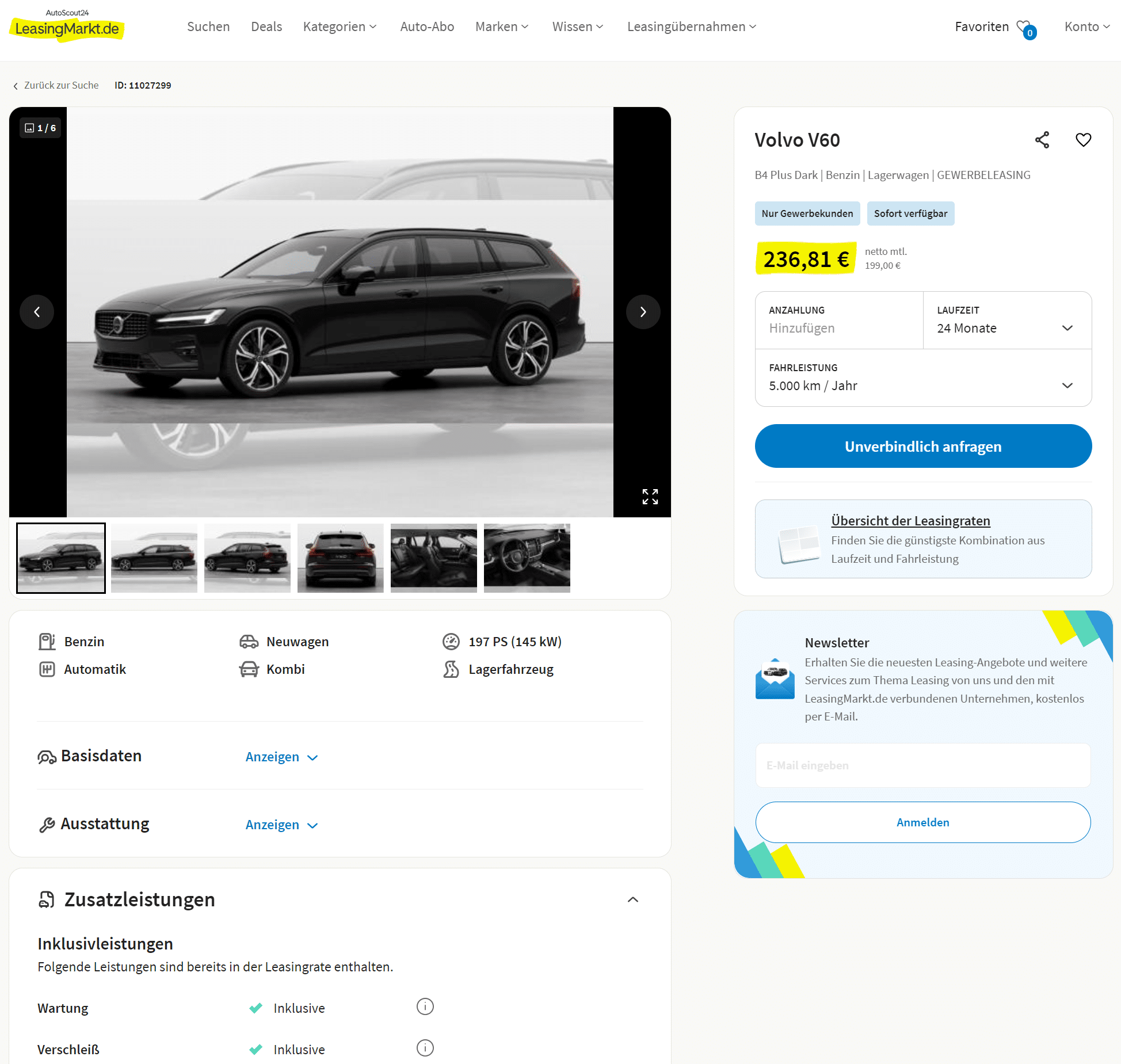
Task: Go back via Zurück zur Suche
Action: [56, 85]
